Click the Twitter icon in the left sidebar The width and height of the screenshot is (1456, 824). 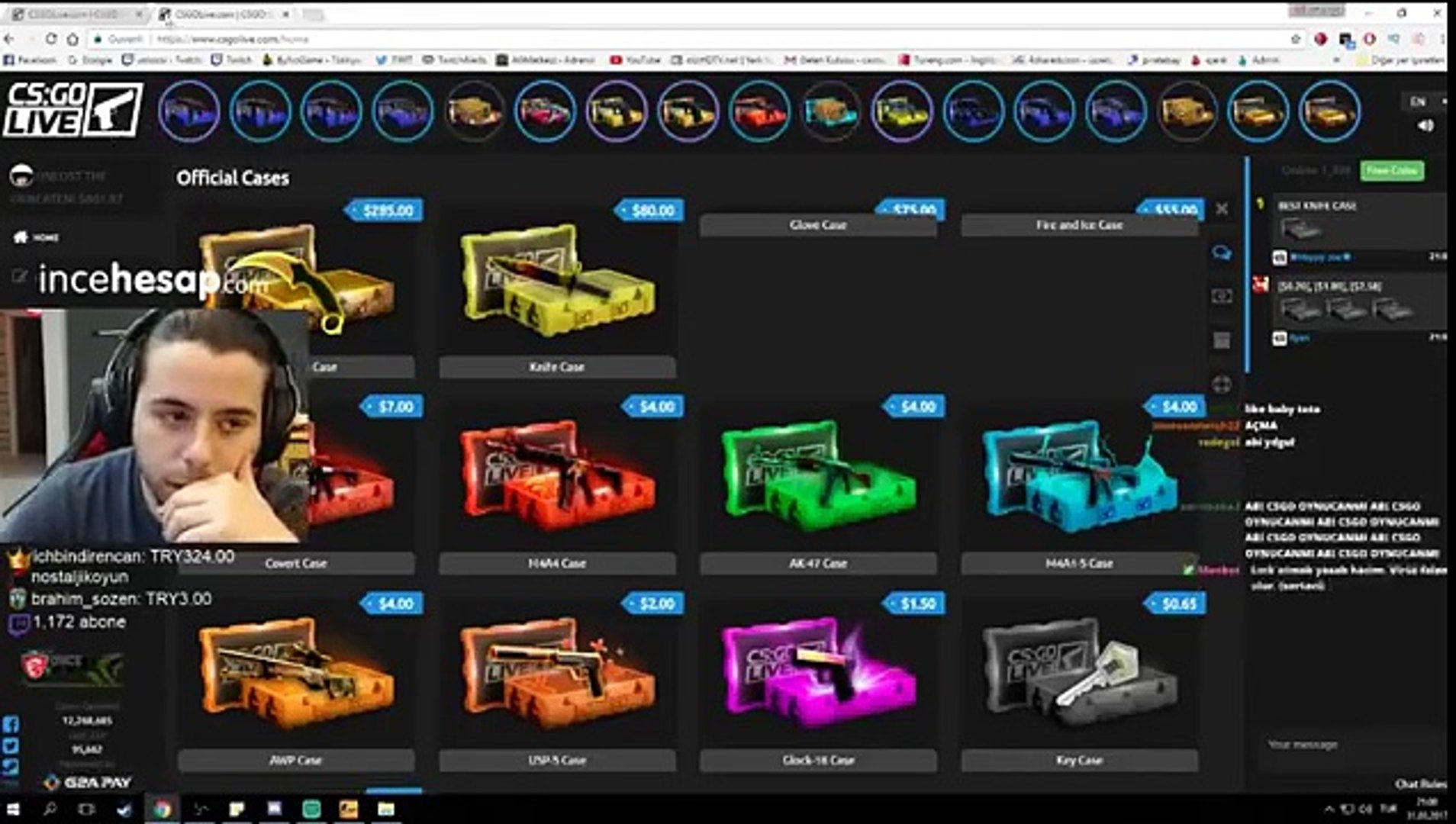point(11,746)
